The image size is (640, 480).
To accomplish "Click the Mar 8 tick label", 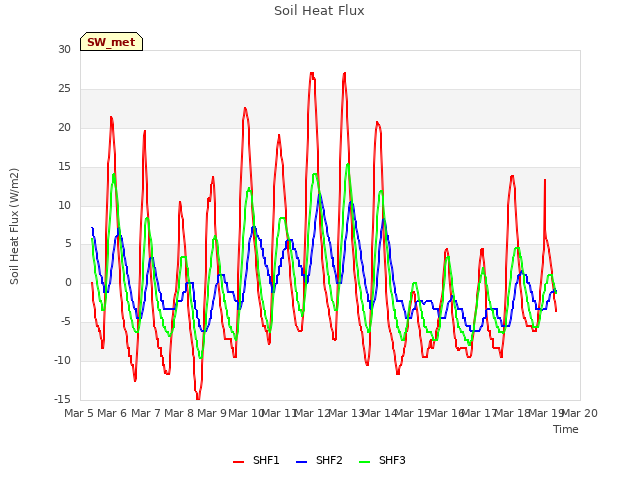I will point(179,413).
